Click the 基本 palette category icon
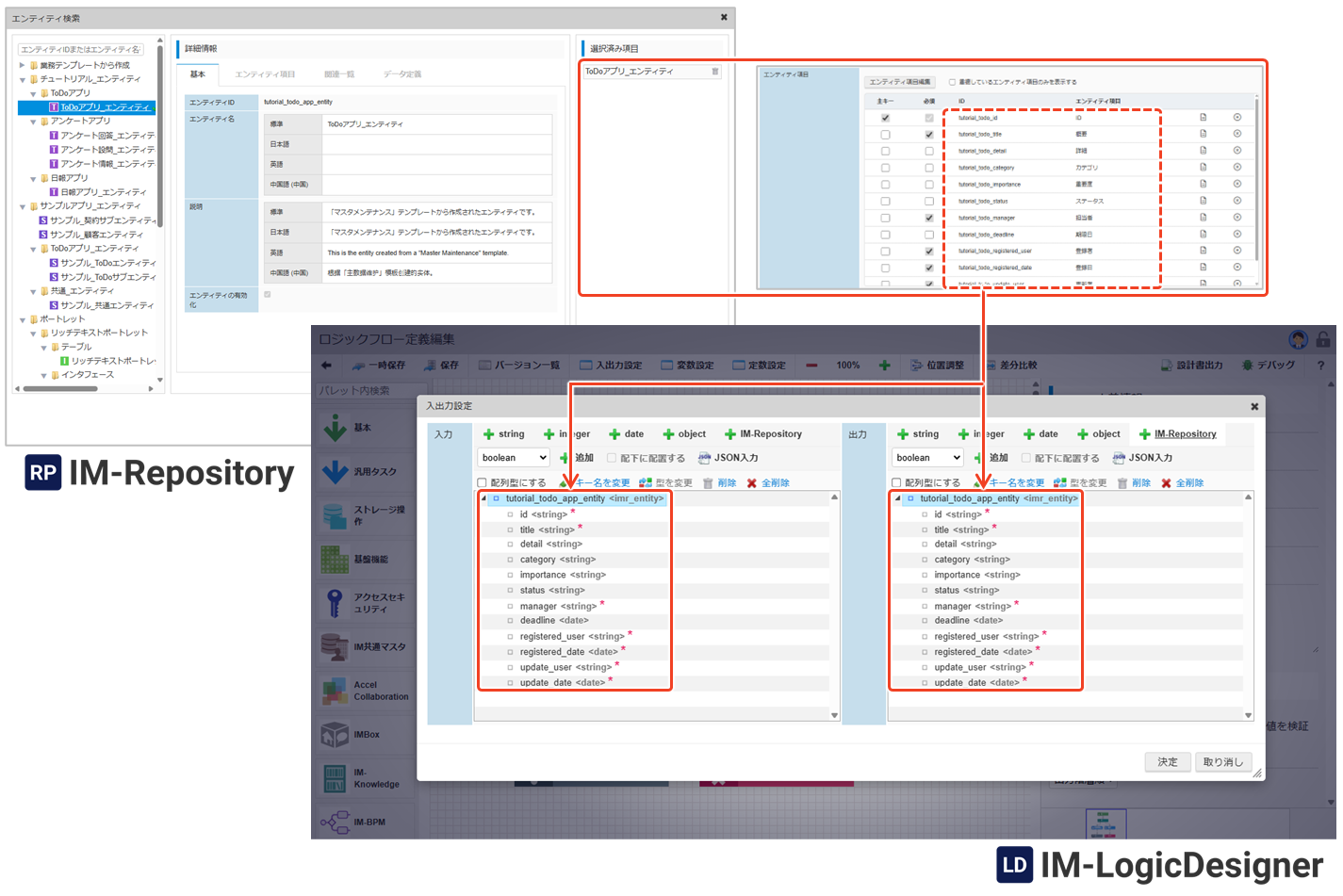The height and width of the screenshot is (896, 1343). 336,428
